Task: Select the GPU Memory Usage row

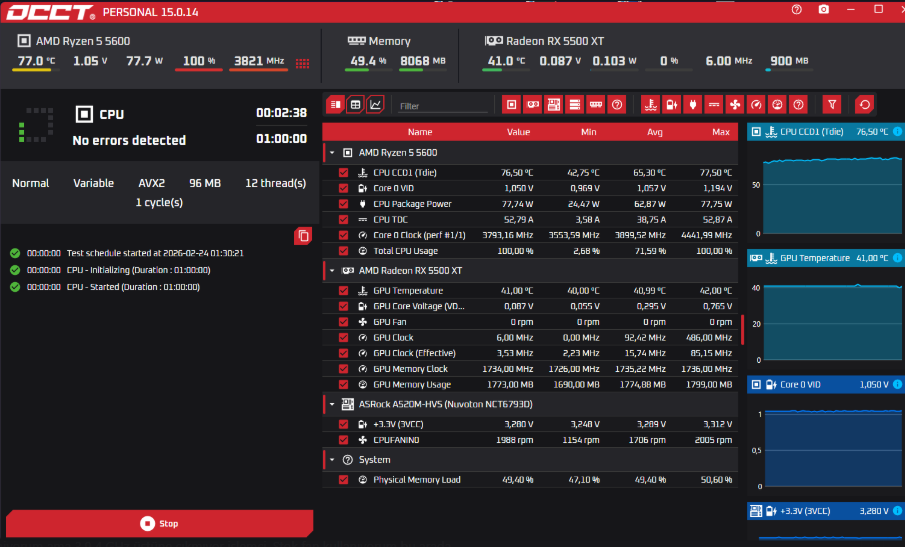Action: point(530,384)
